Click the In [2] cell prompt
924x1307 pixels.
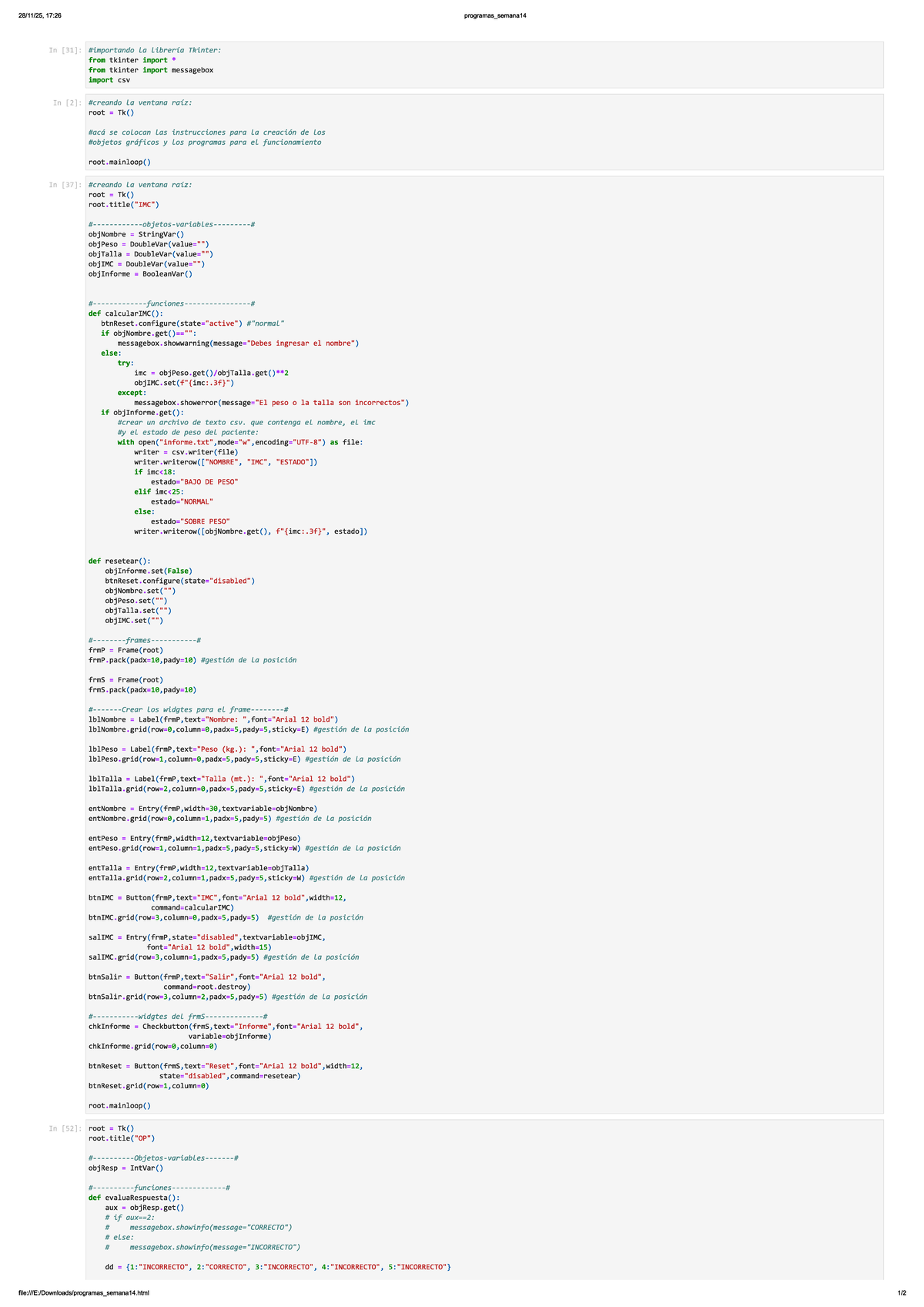[x=67, y=102]
